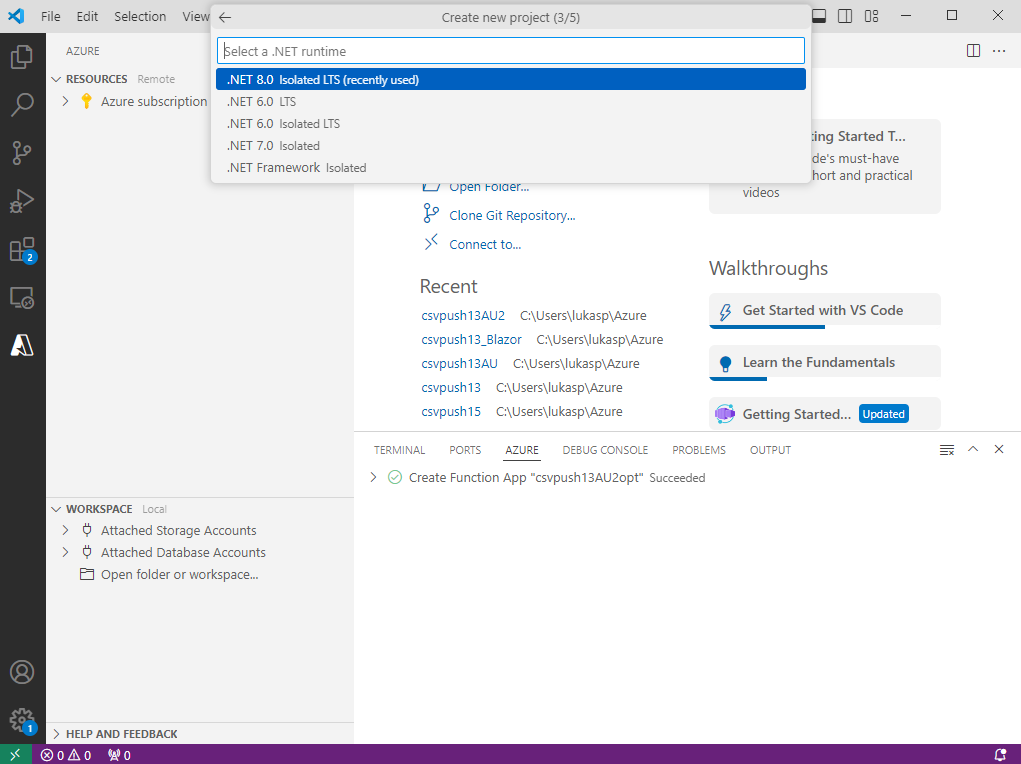Toggle the split editor layout icon

(973, 51)
